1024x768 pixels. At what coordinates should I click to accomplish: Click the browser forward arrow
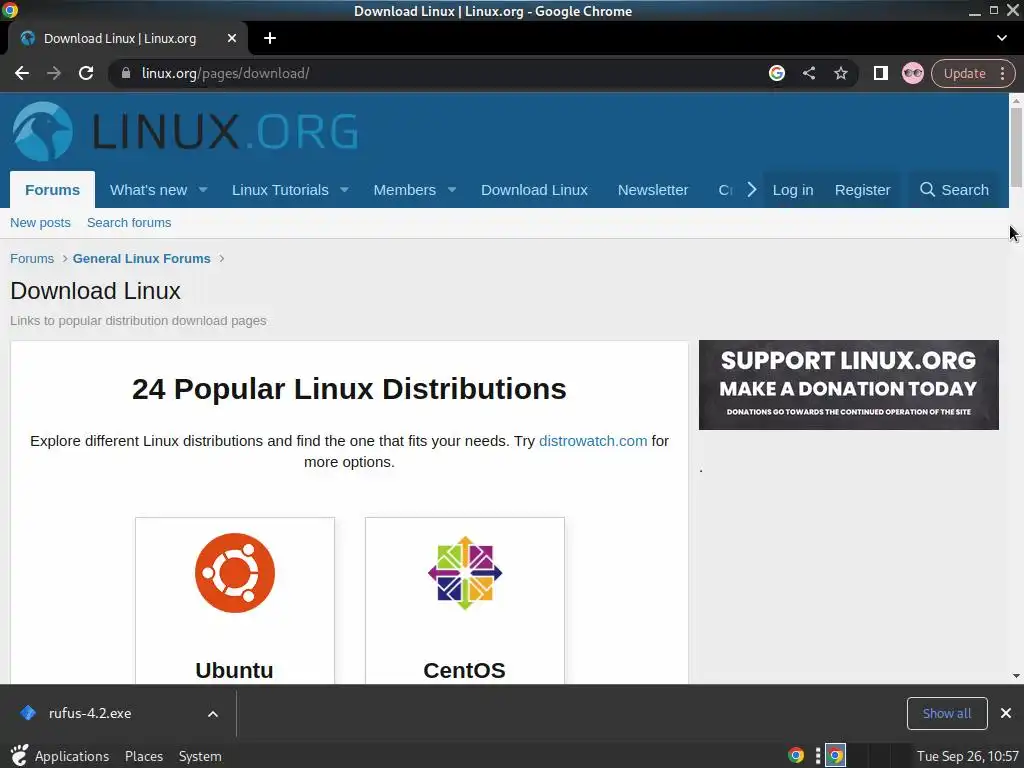[x=54, y=73]
